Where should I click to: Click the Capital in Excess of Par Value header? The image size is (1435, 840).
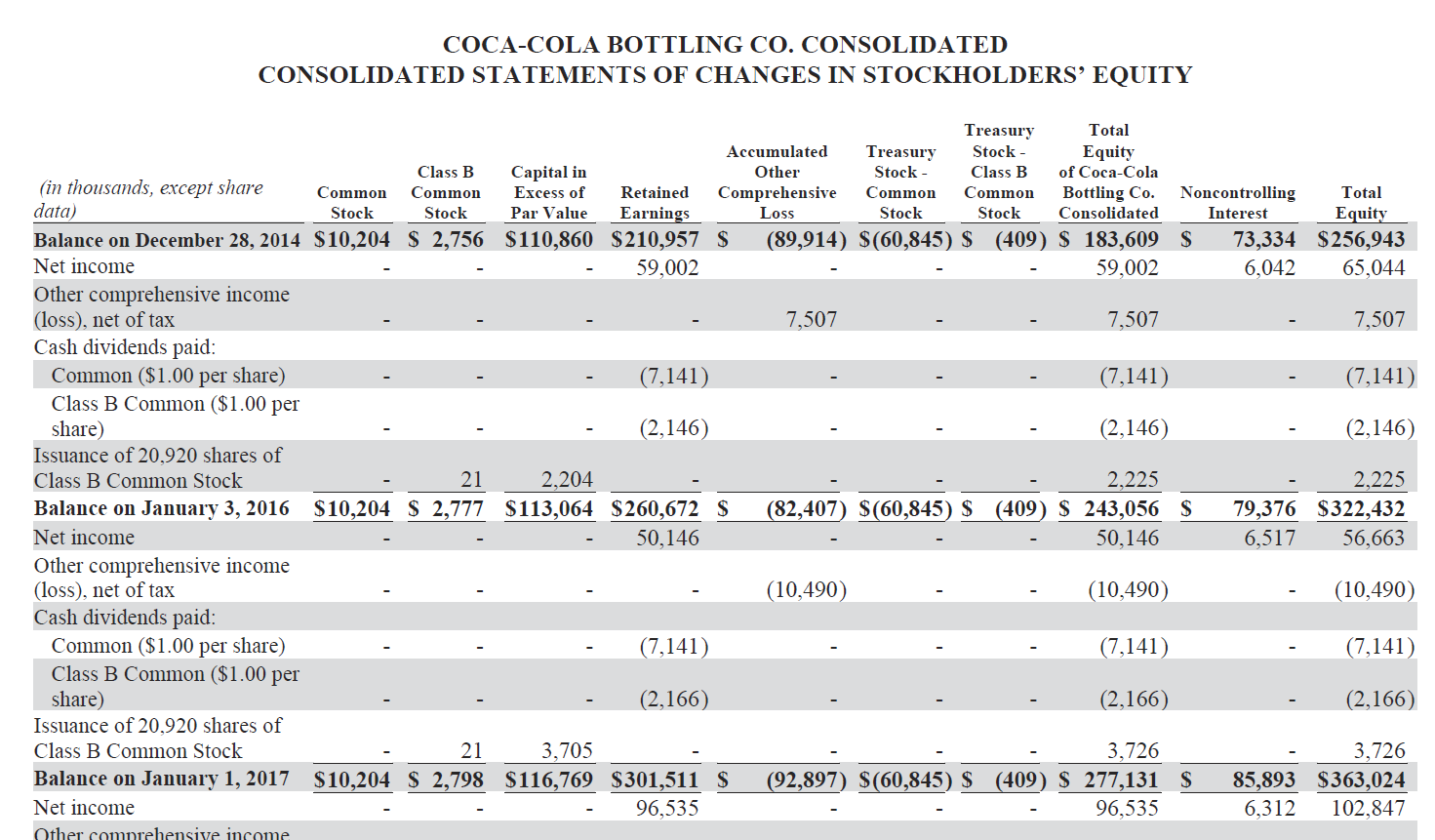[549, 192]
